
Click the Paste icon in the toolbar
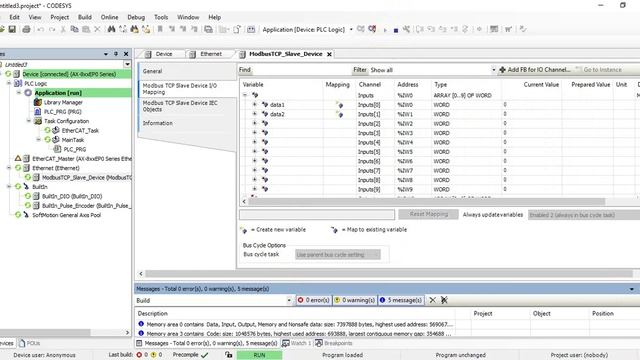click(86, 29)
